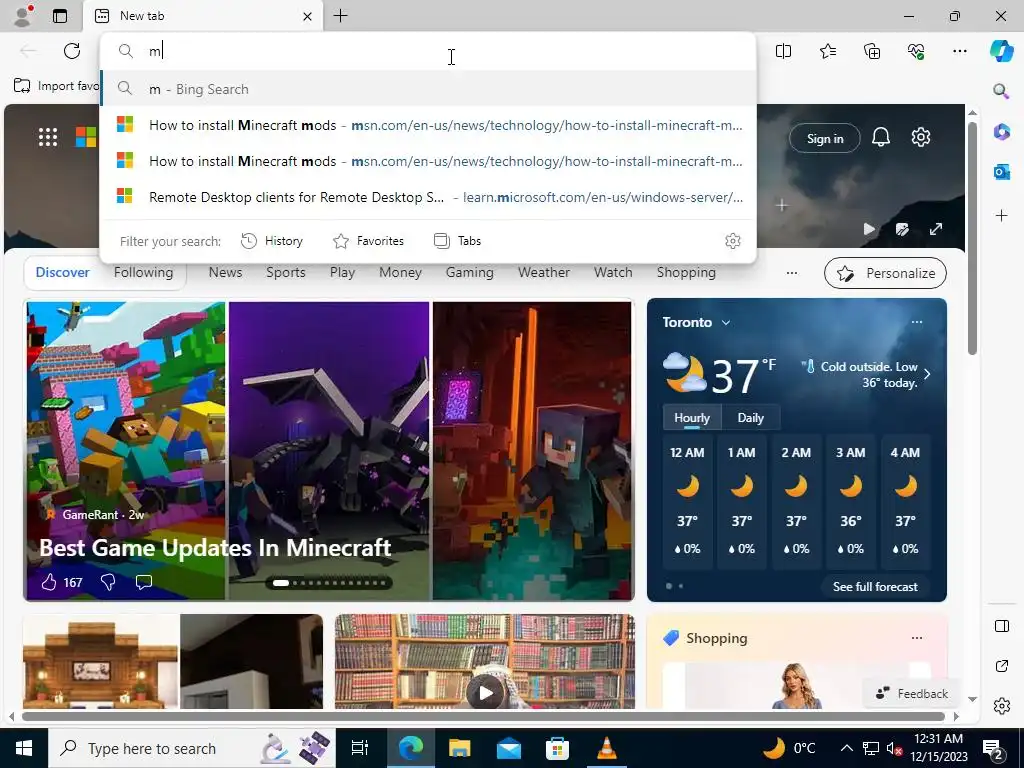Filter search by Tabs

457,241
